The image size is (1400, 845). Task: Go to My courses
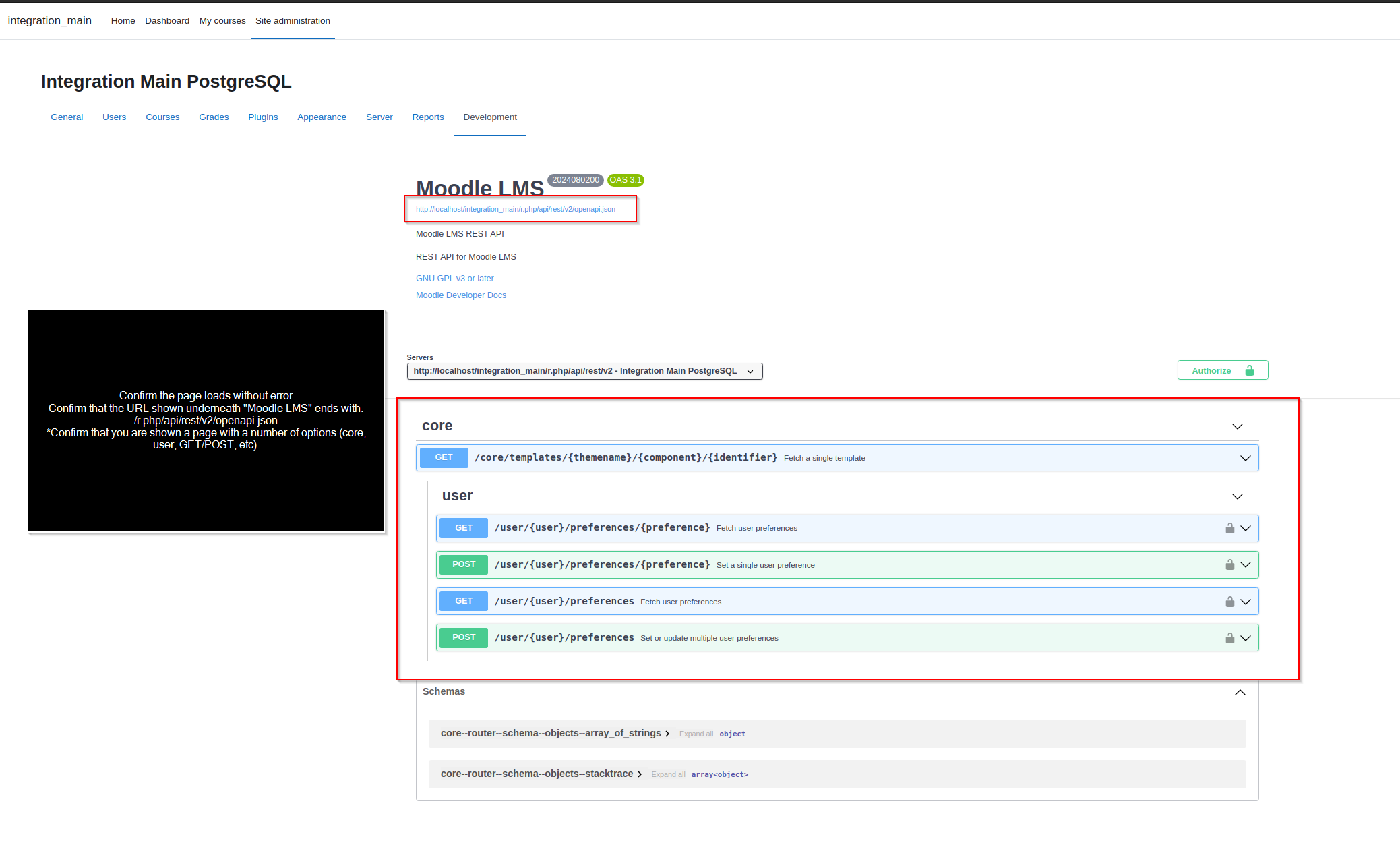tap(222, 21)
